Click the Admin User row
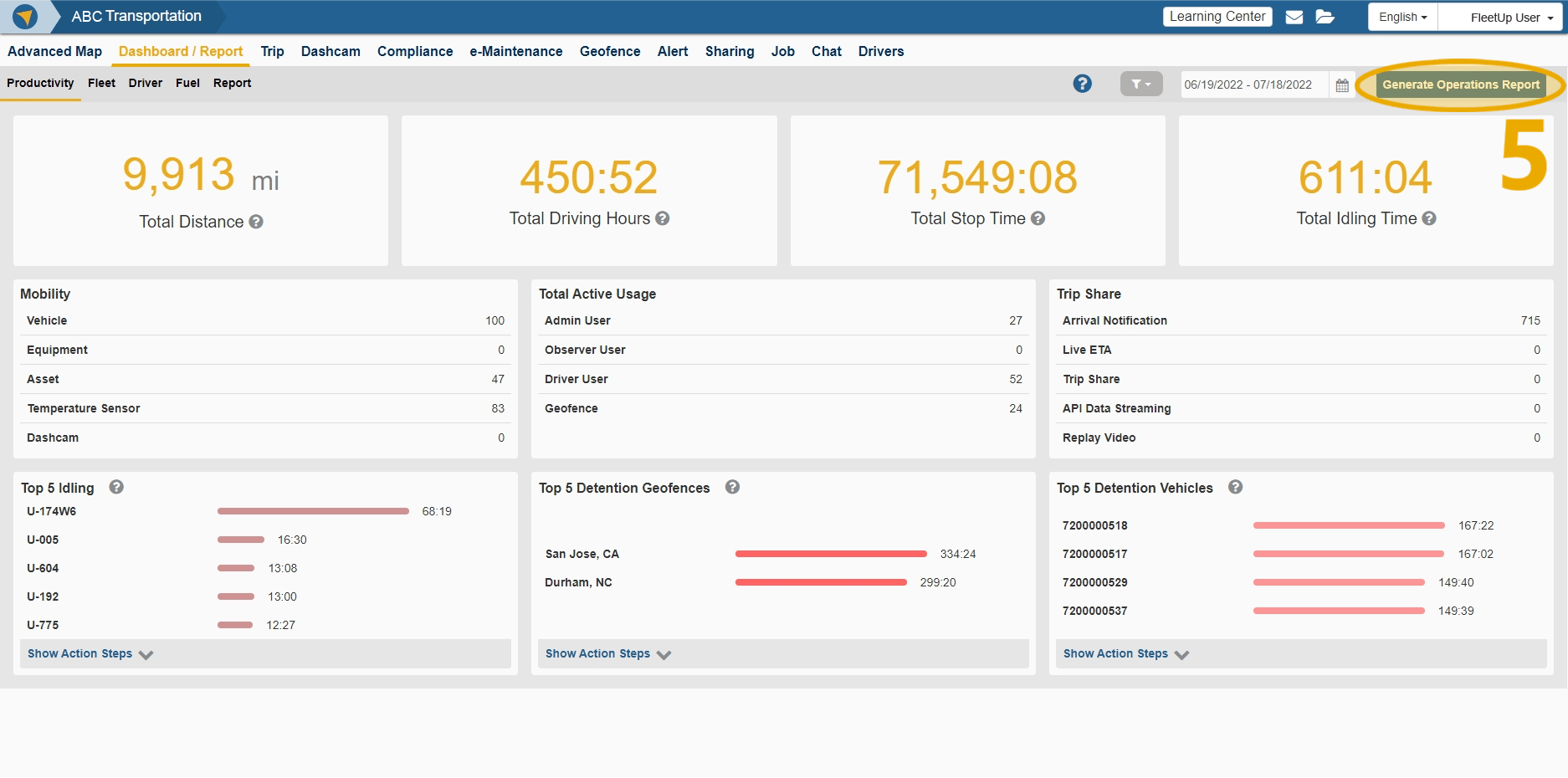 [783, 320]
